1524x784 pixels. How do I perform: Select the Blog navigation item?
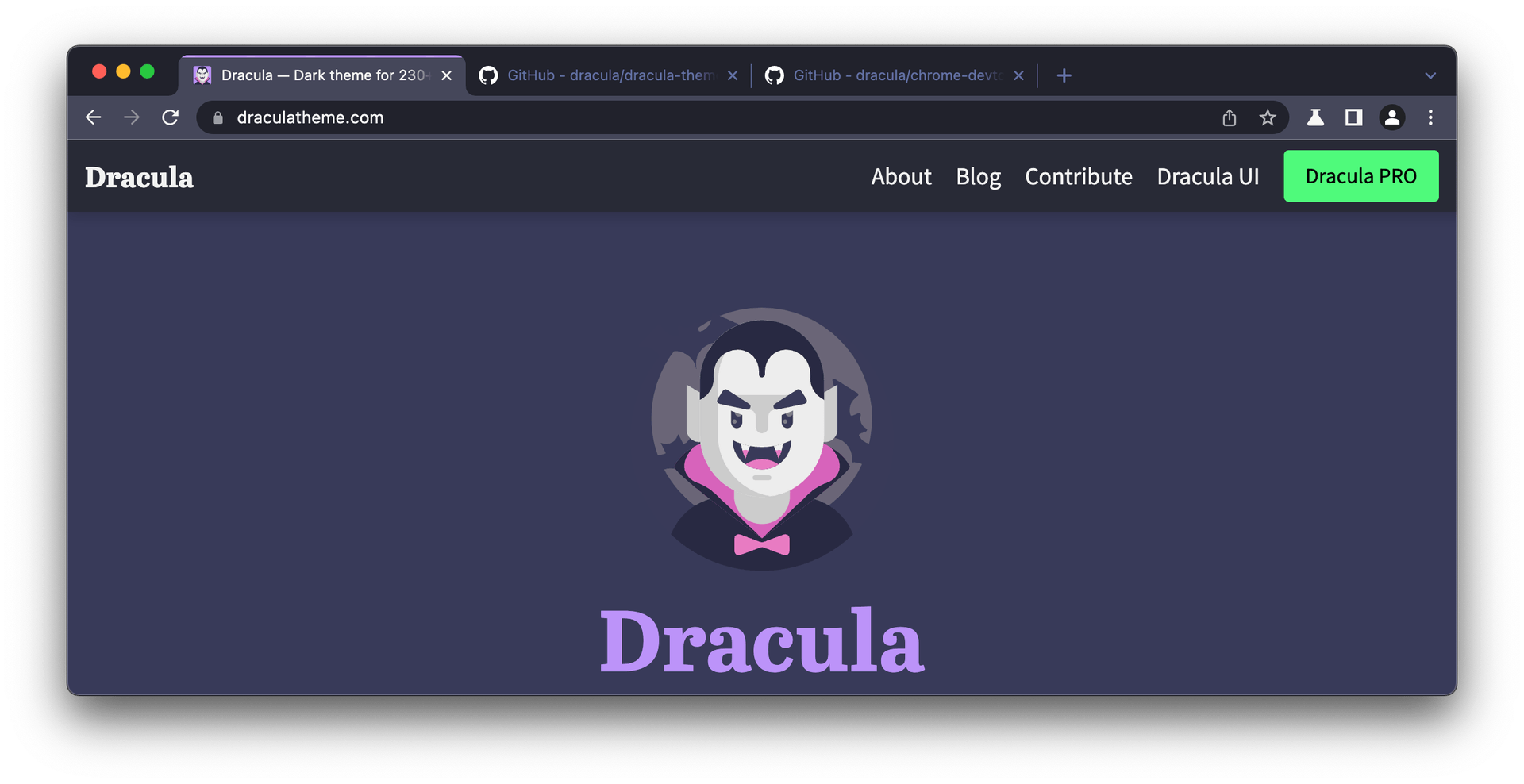pos(978,176)
